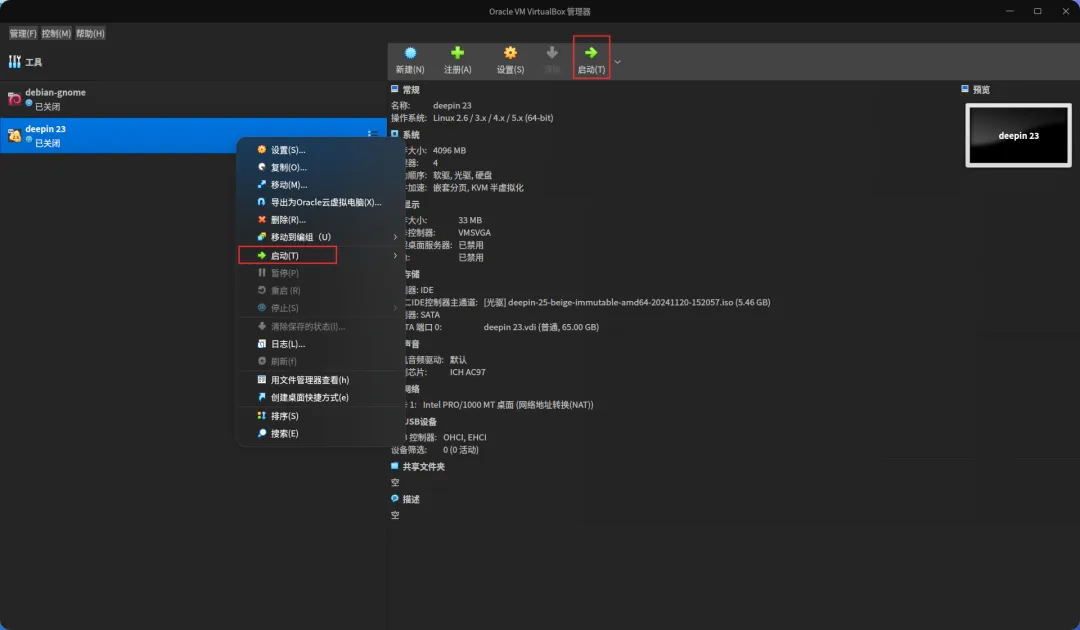Click the disabled 清除保存的状态(I)... entry

[319, 326]
